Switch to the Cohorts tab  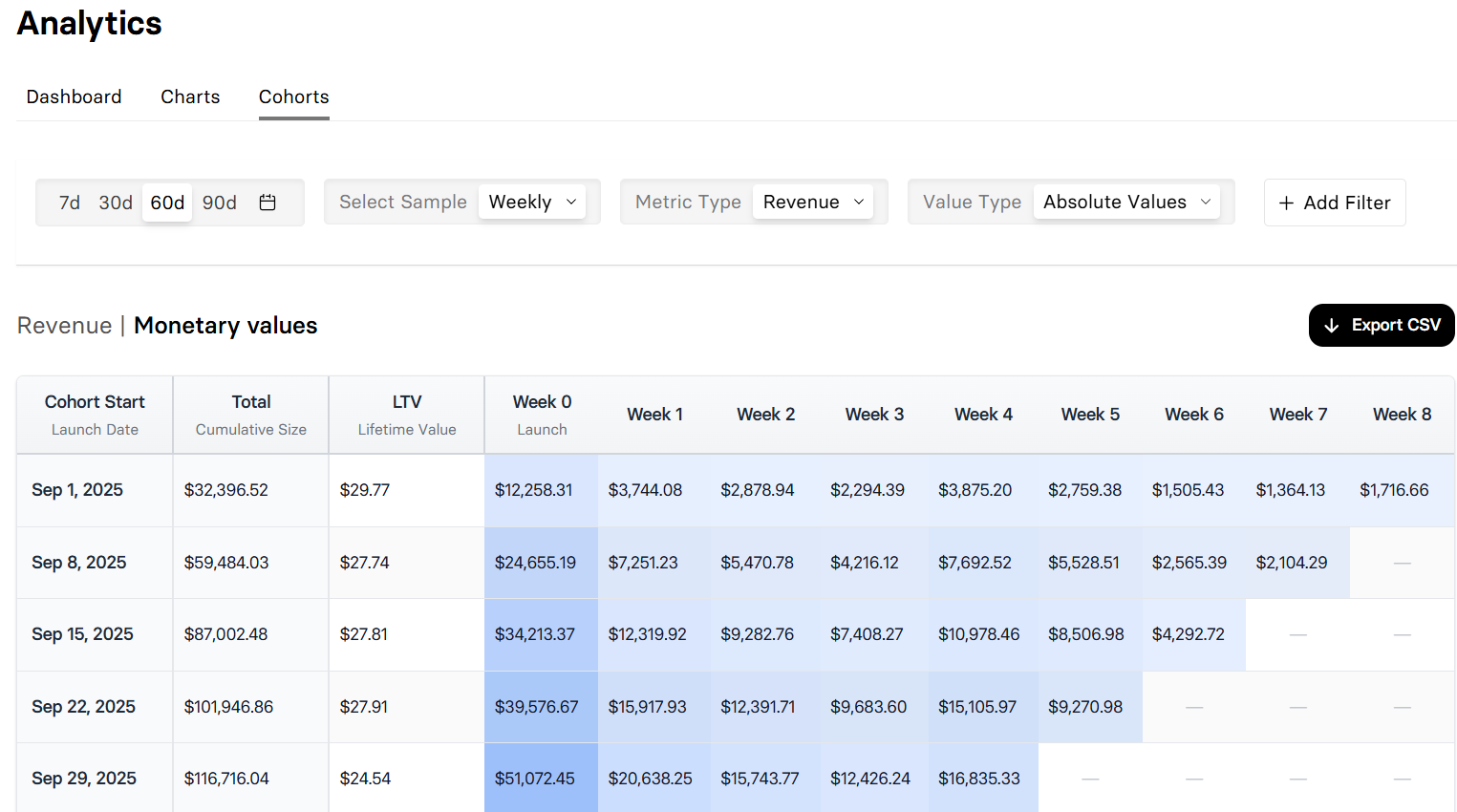pyautogui.click(x=294, y=96)
